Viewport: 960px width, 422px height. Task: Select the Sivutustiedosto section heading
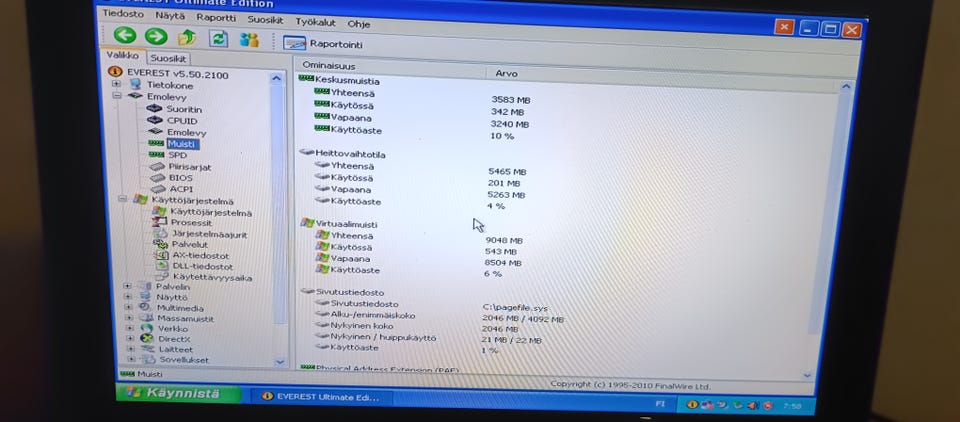pyautogui.click(x=350, y=292)
